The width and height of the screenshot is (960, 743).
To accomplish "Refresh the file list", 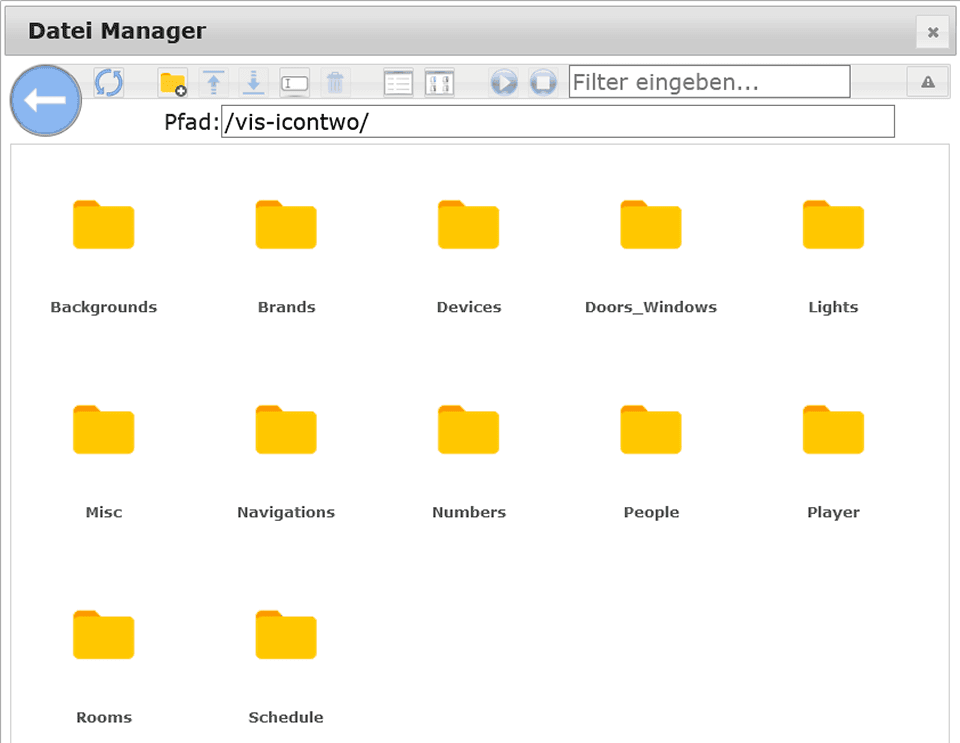I will coord(109,82).
